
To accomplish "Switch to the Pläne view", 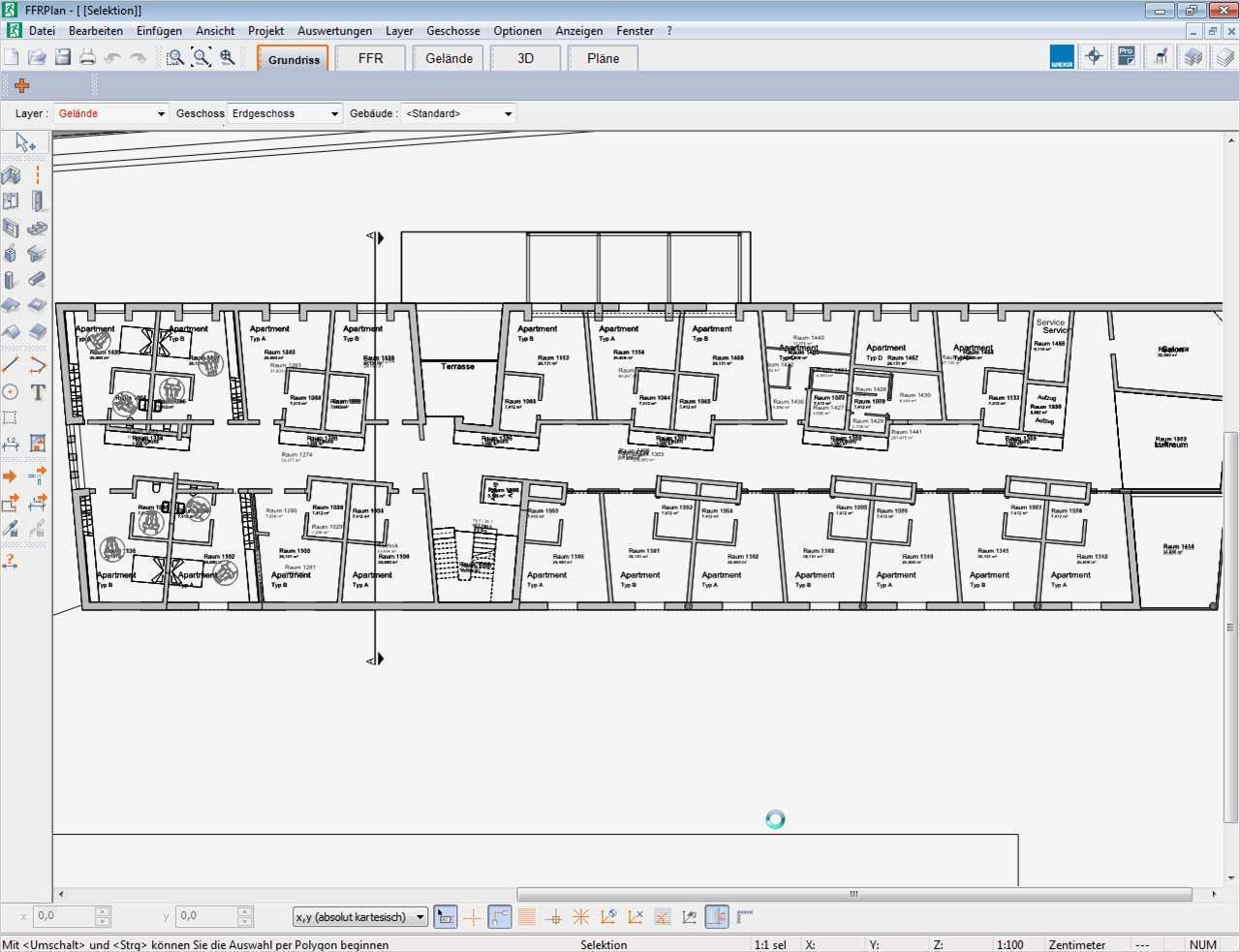I will click(603, 58).
